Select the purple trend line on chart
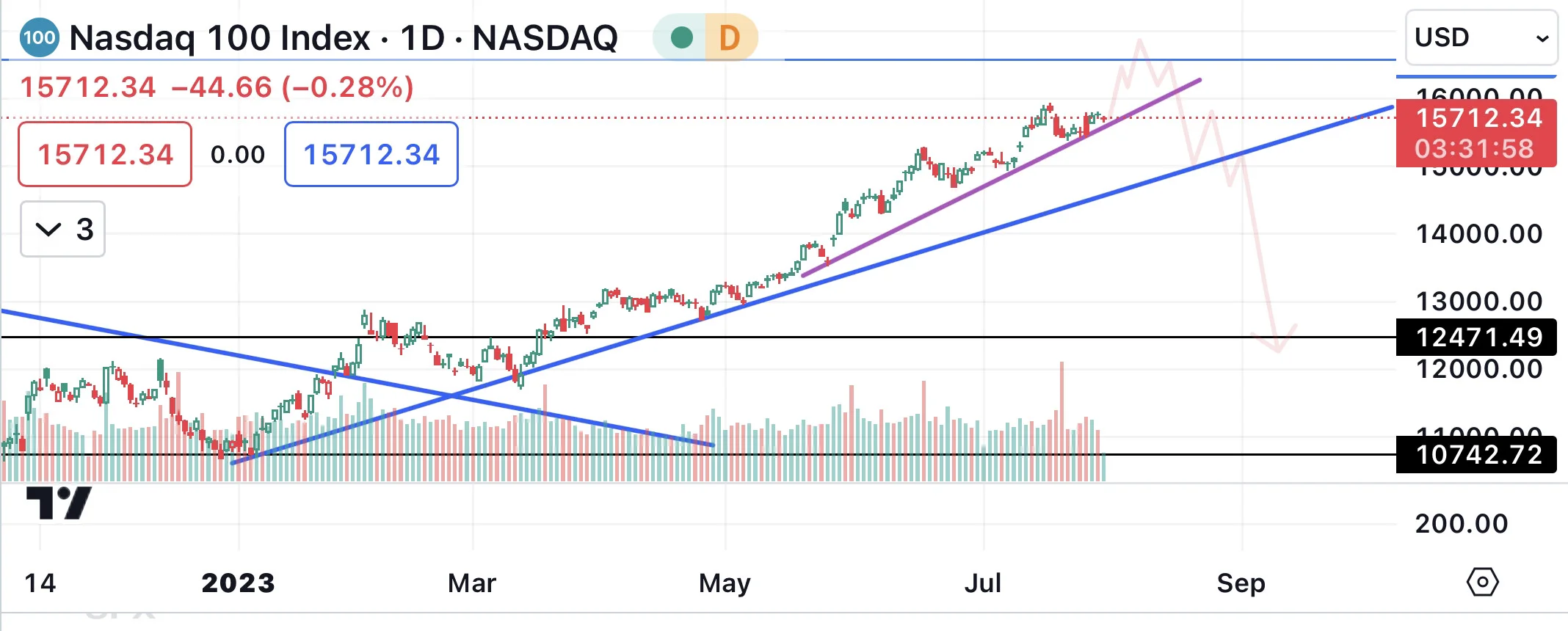 click(x=1002, y=177)
